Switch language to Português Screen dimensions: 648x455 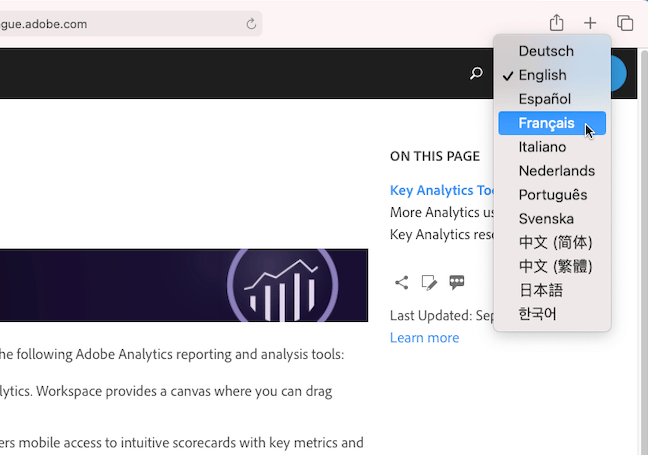pos(553,195)
